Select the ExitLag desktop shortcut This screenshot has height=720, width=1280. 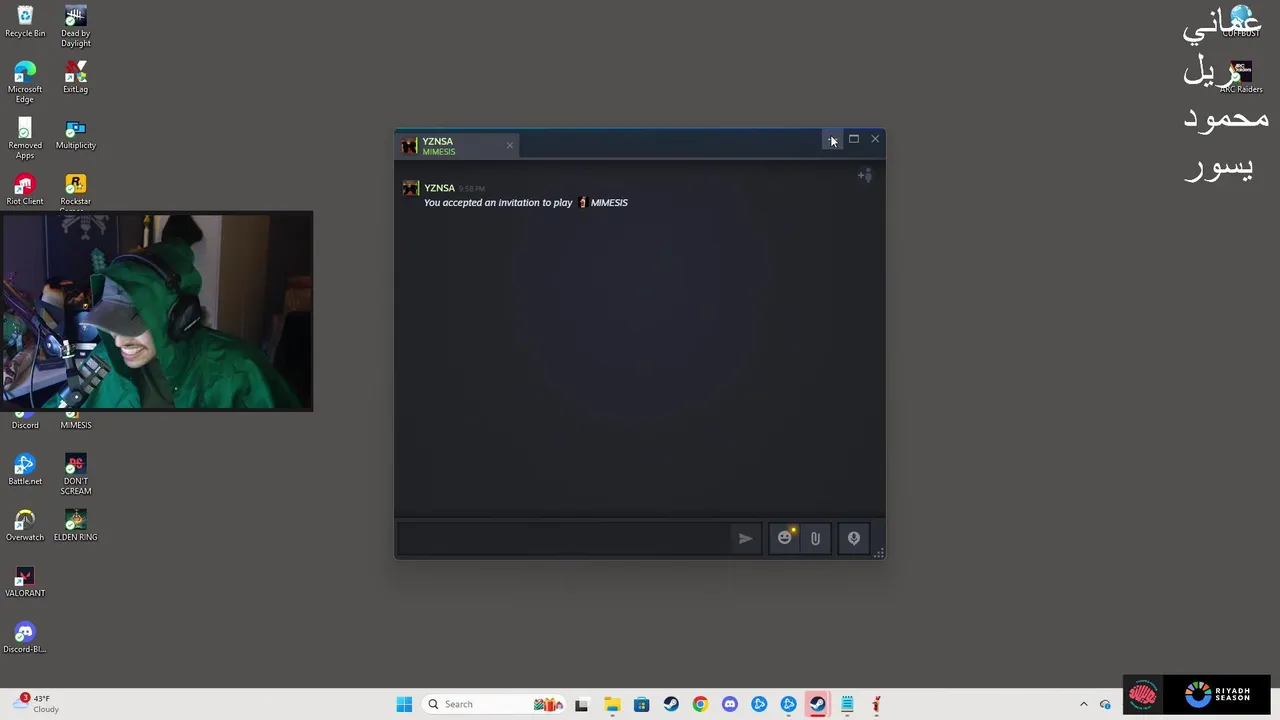75,78
